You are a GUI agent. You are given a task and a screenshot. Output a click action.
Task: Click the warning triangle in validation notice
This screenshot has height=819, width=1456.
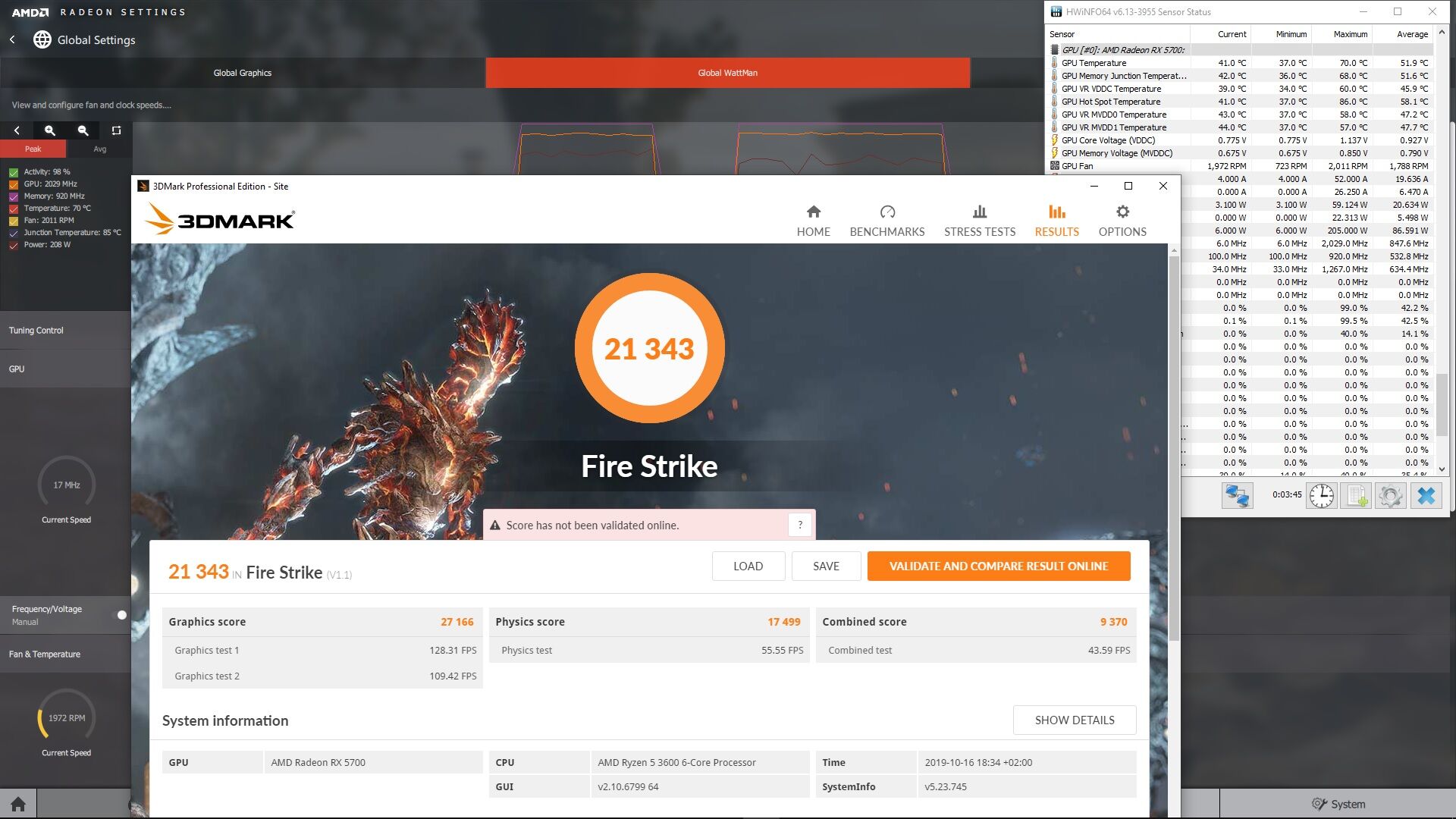click(x=495, y=525)
